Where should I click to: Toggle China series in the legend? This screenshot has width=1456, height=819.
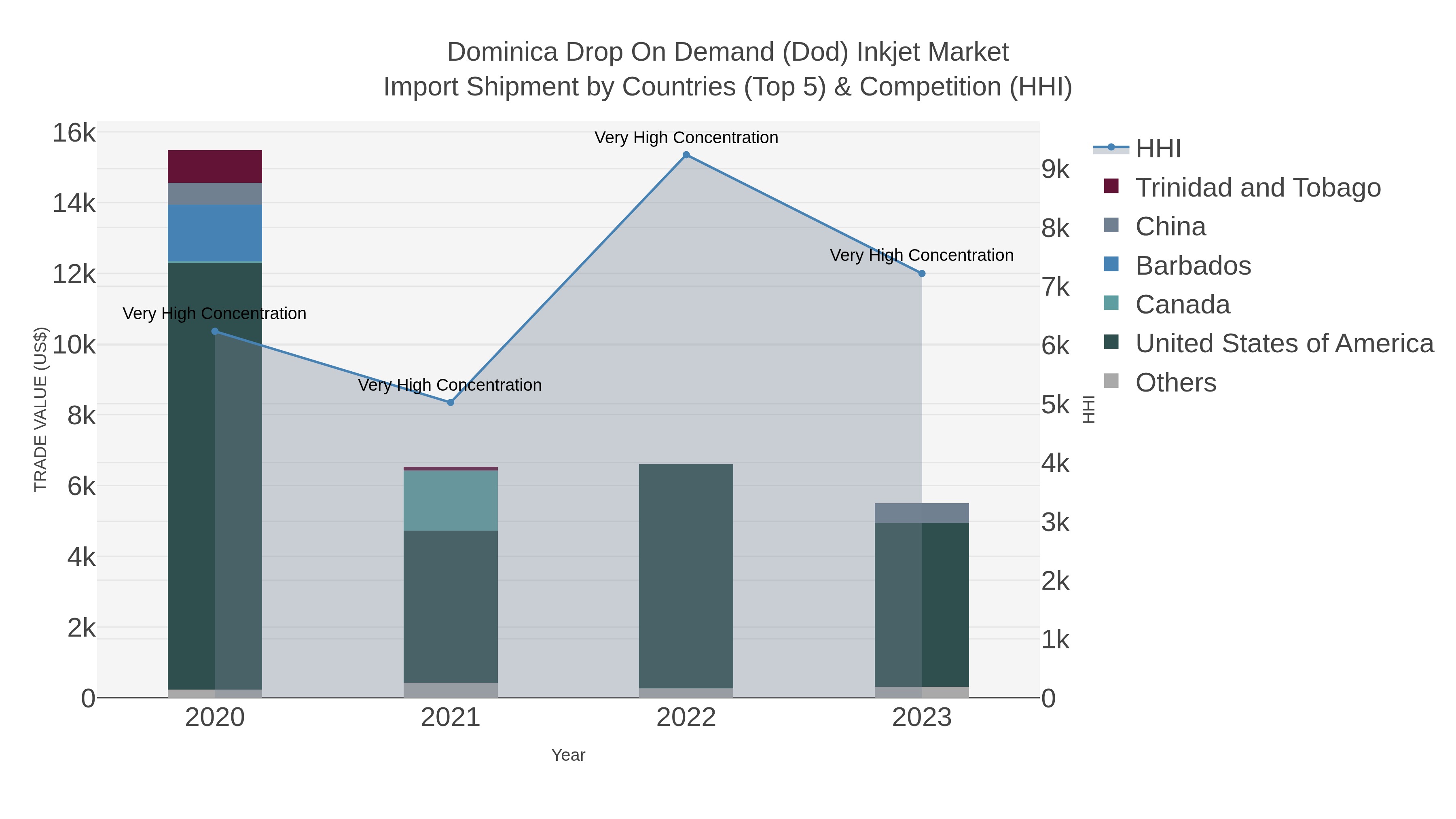[x=1155, y=226]
